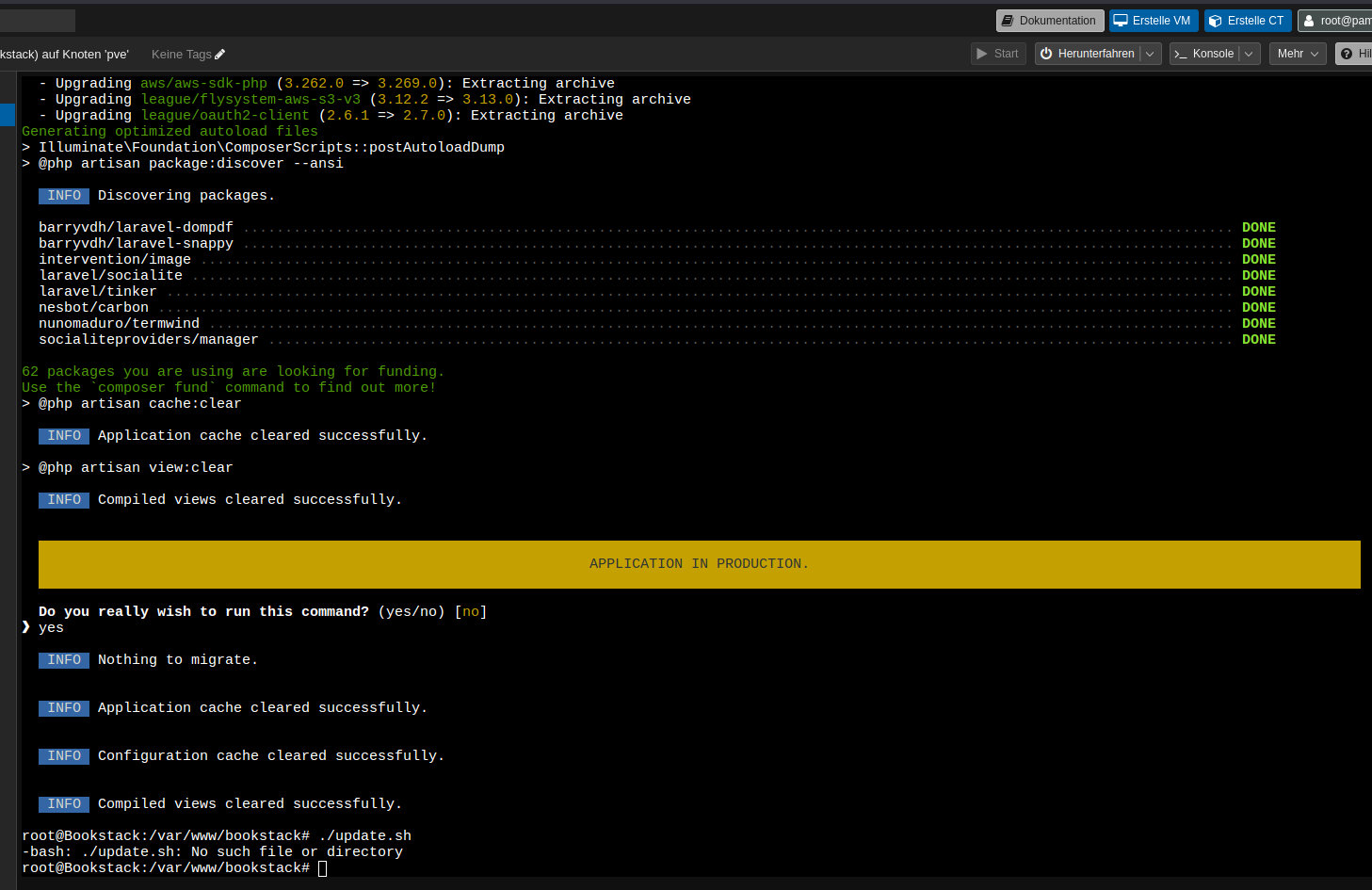
Task: Click 'socialiteproviders/manager' package line
Action: [x=657, y=340]
